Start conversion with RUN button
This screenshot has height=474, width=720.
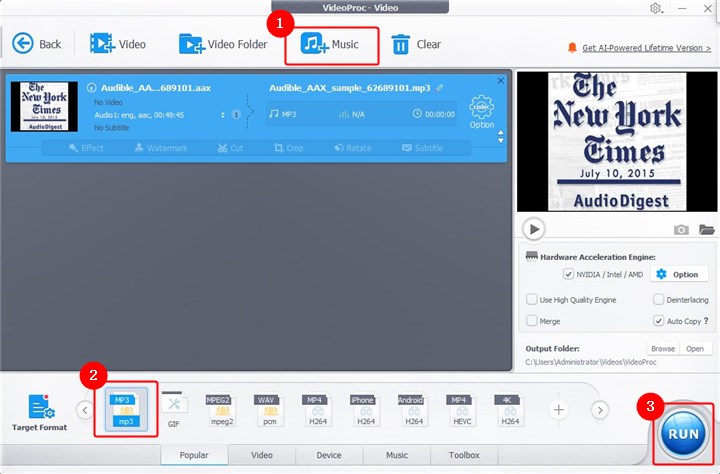point(683,433)
